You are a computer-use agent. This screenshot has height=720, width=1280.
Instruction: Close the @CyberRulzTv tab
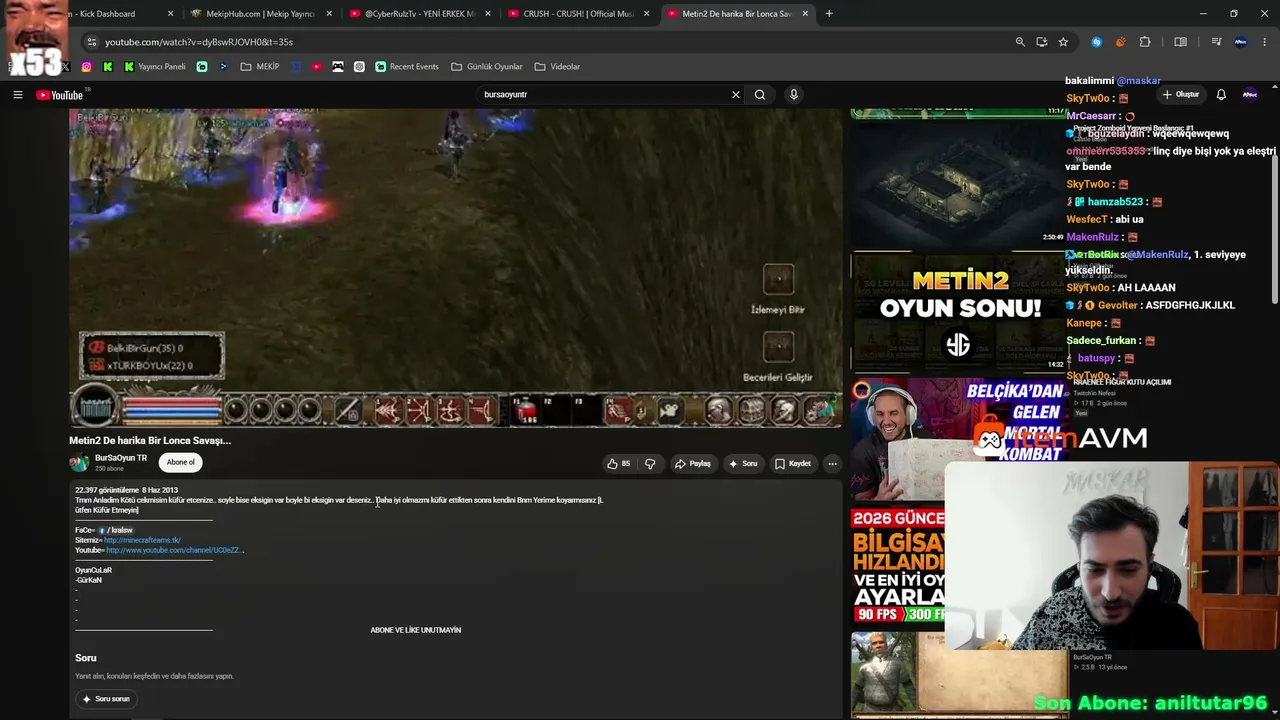[488, 14]
